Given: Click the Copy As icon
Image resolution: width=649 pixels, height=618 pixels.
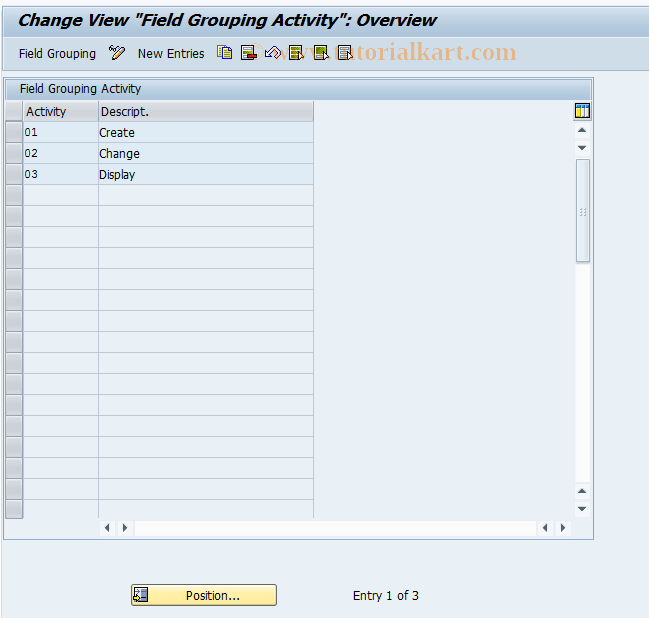Looking at the screenshot, I should click(224, 53).
